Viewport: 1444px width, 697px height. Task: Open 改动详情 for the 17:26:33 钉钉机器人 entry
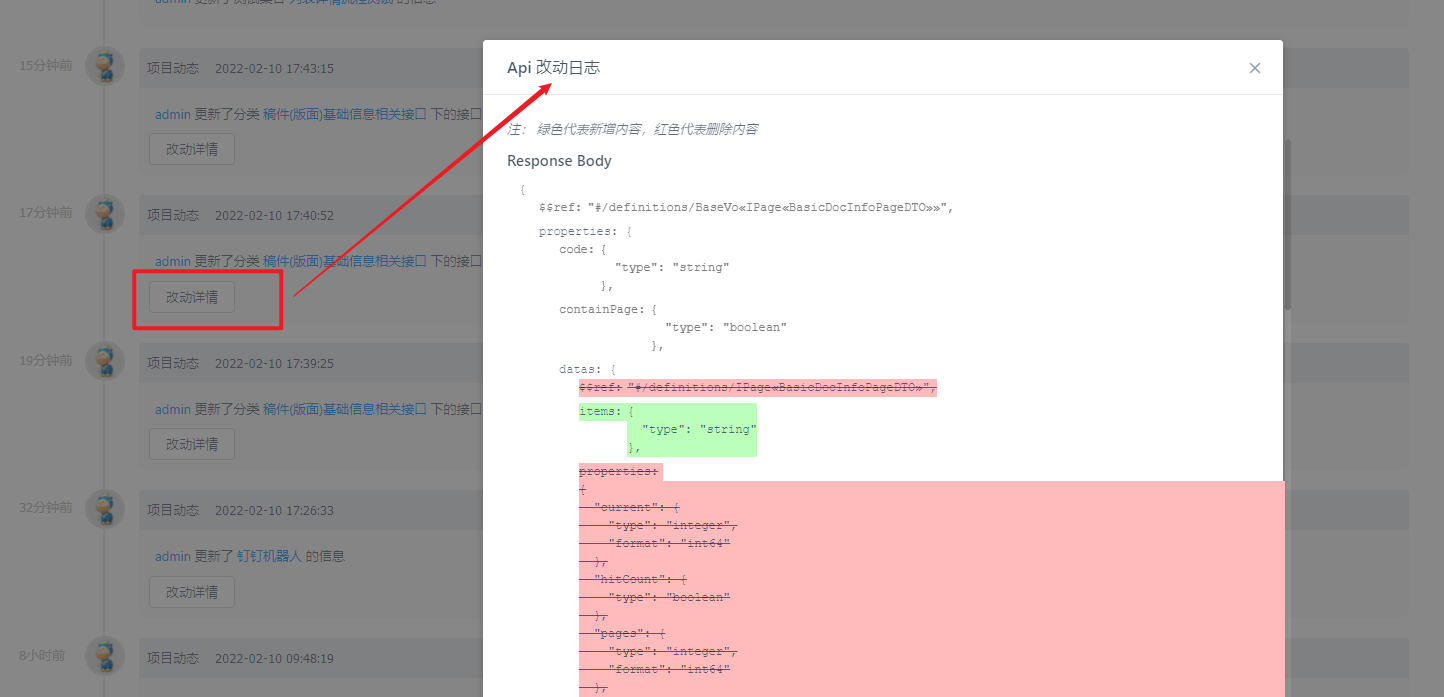tap(192, 592)
